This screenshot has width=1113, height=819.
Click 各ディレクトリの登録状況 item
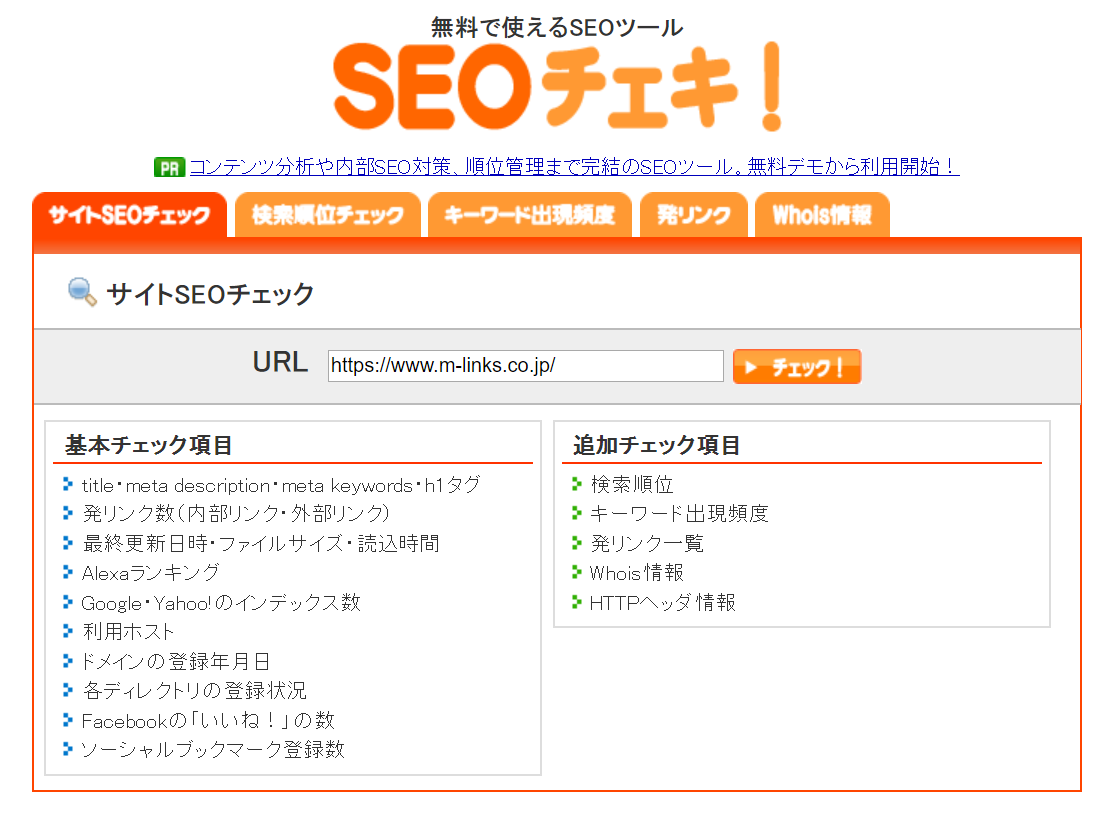pyautogui.click(x=194, y=691)
